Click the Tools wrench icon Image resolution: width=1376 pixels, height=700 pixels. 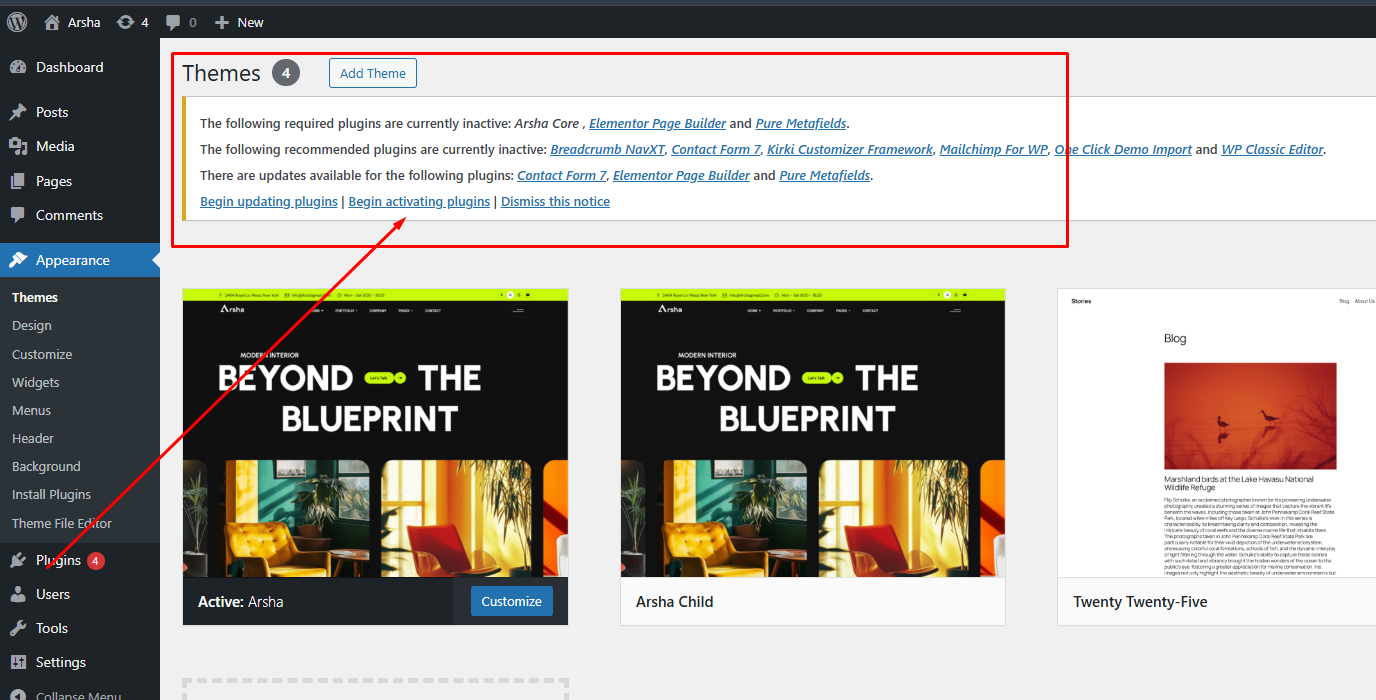(18, 628)
